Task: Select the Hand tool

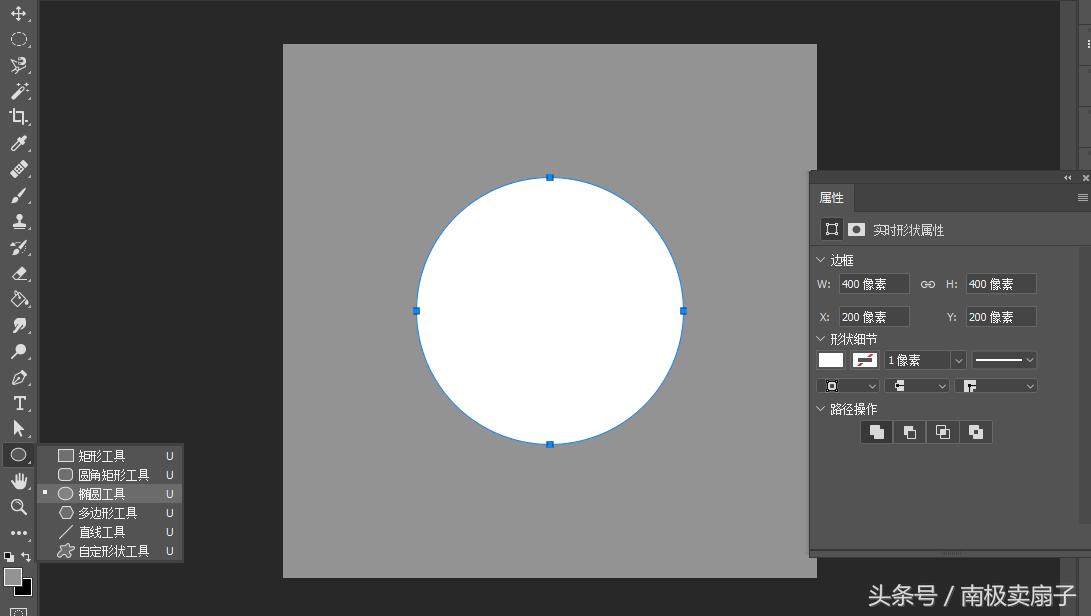Action: (x=19, y=481)
